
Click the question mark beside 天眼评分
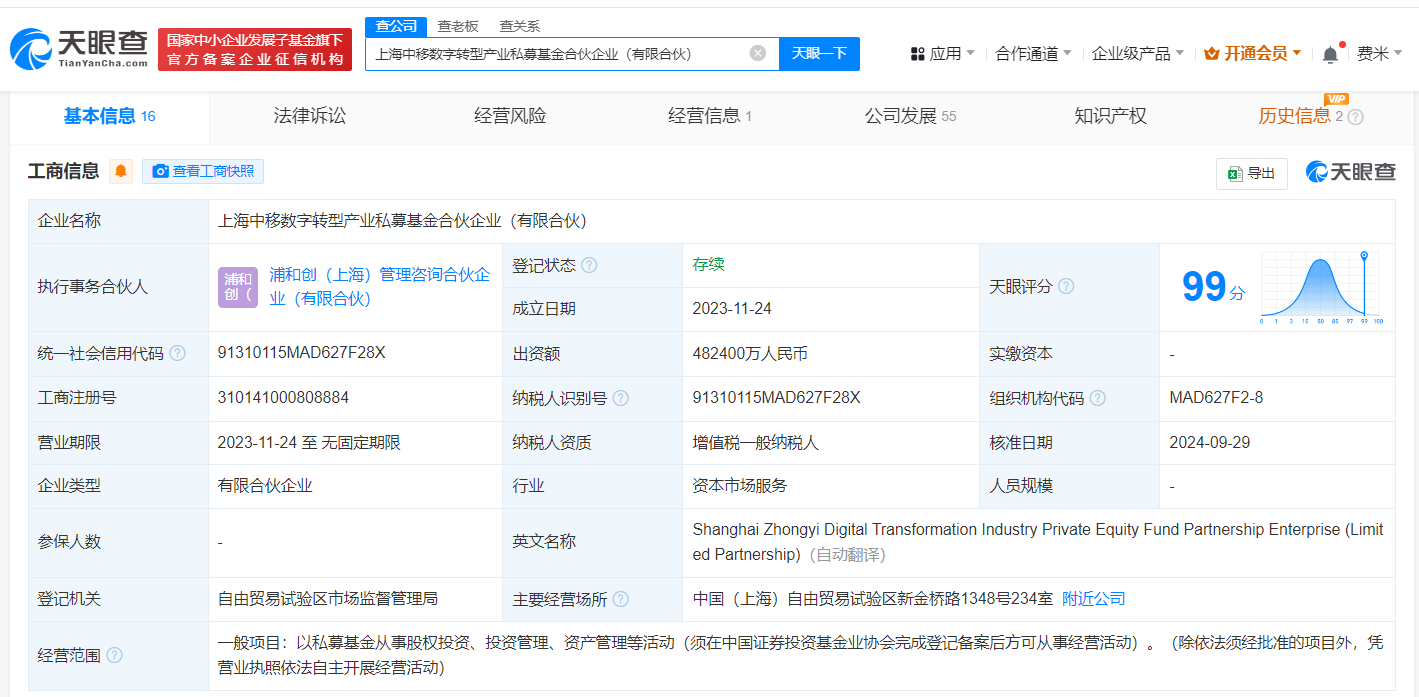pyautogui.click(x=1066, y=286)
